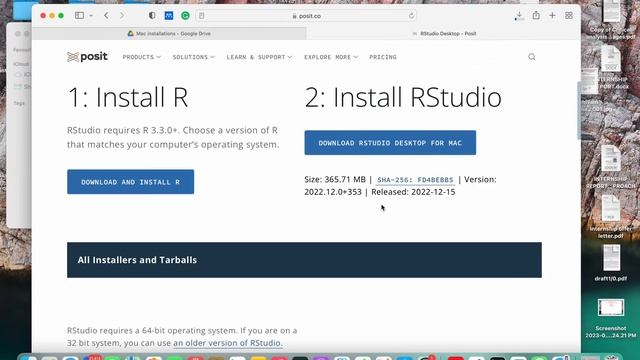Open the Pricing page

pyautogui.click(x=383, y=57)
